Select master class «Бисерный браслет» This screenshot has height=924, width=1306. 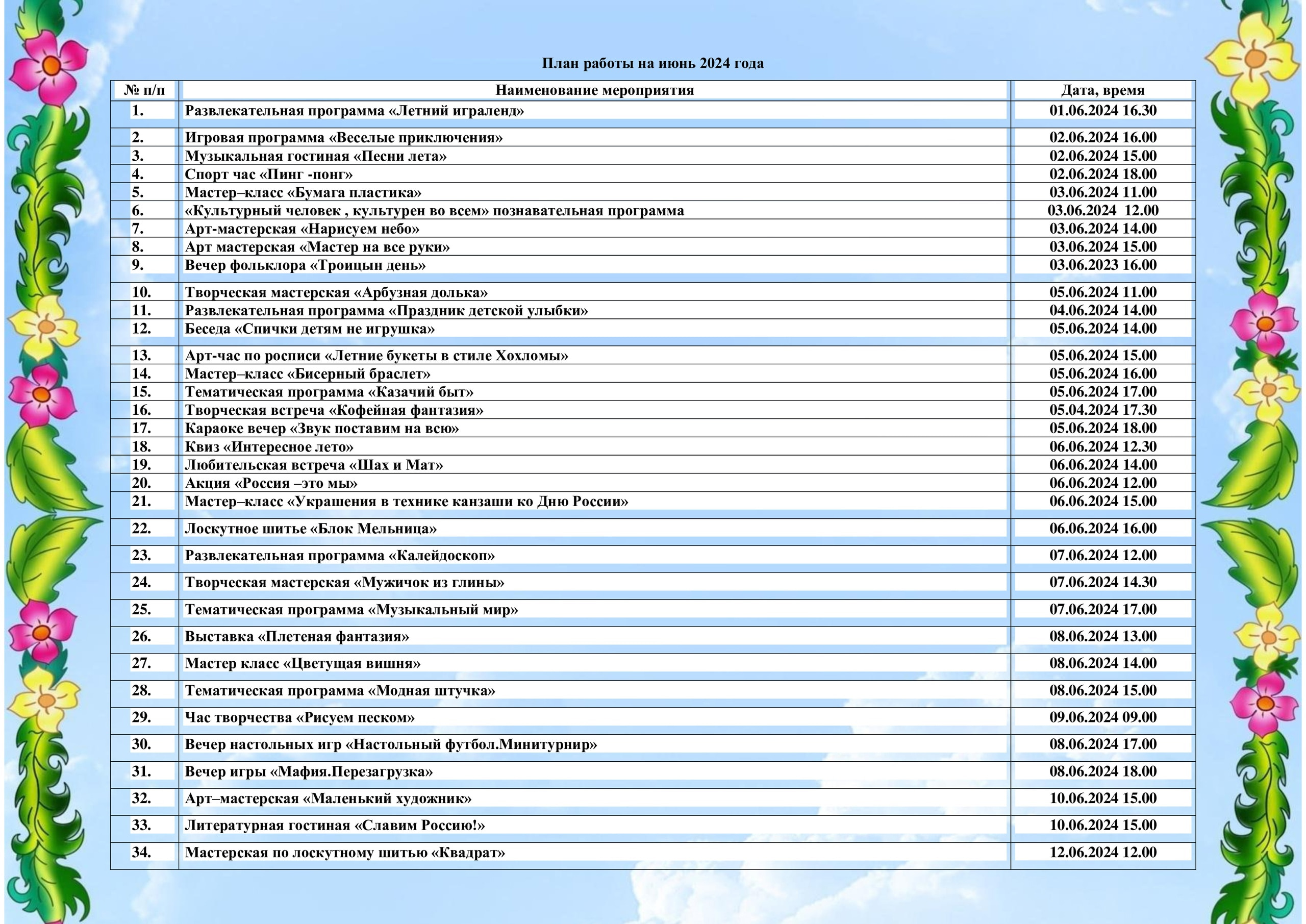(308, 374)
